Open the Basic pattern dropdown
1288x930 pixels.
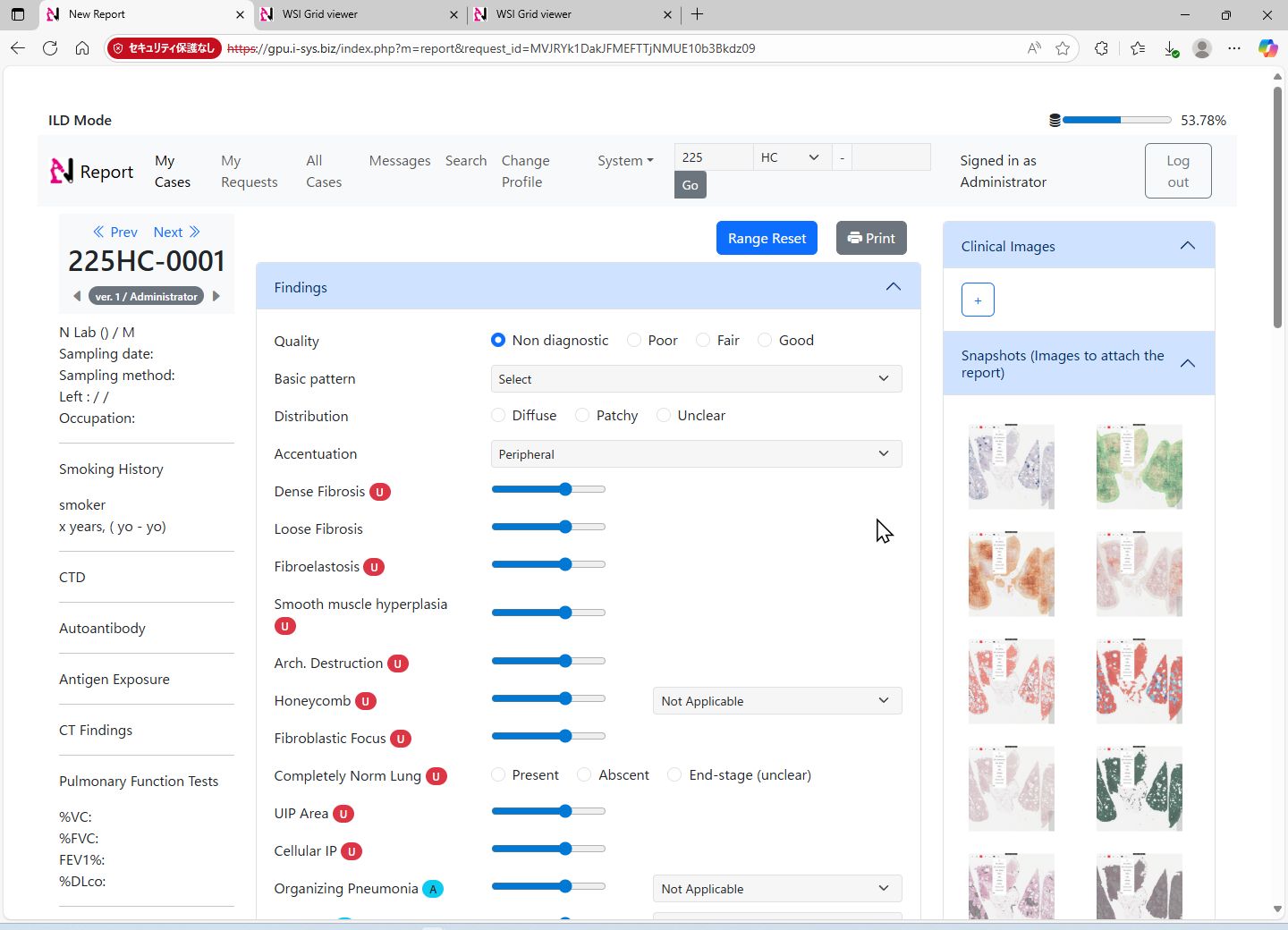(695, 379)
